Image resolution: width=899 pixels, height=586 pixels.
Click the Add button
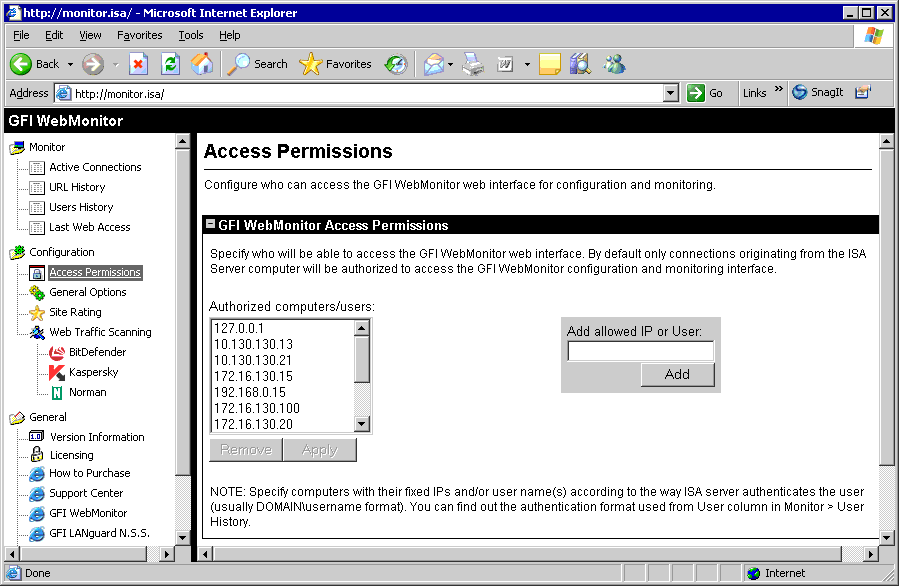[677, 374]
